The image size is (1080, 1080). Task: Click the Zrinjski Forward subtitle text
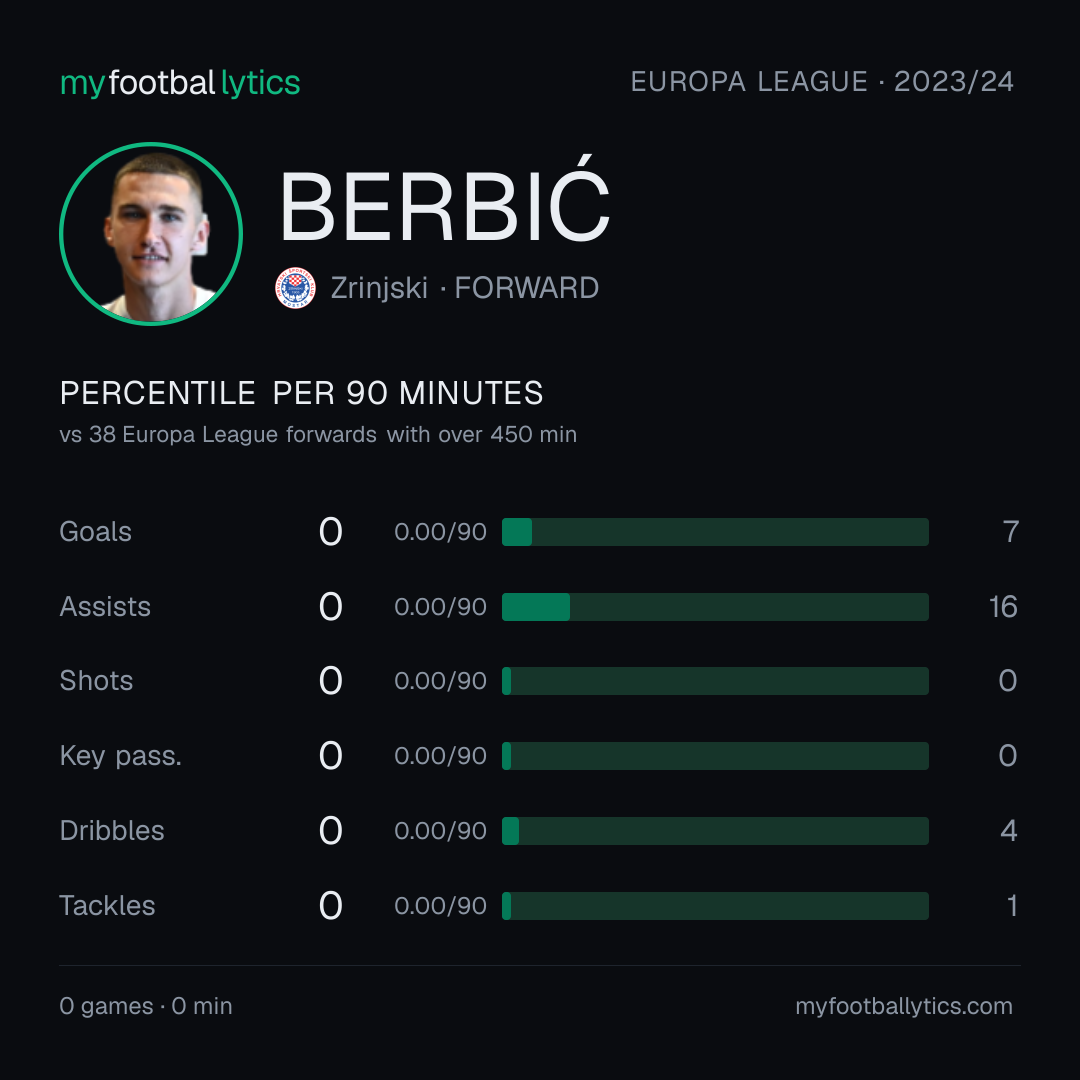tap(464, 288)
